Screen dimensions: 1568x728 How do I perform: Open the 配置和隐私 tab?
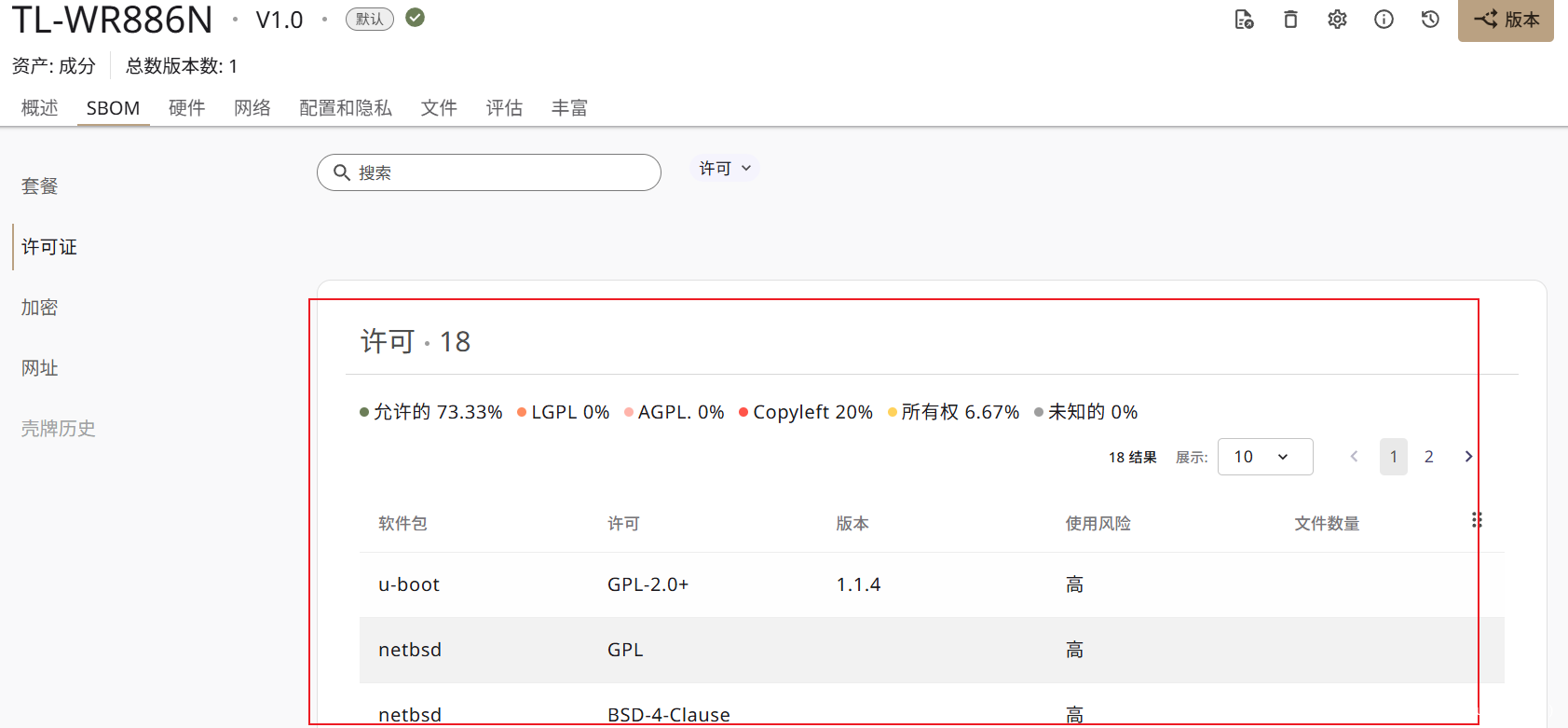pyautogui.click(x=346, y=108)
